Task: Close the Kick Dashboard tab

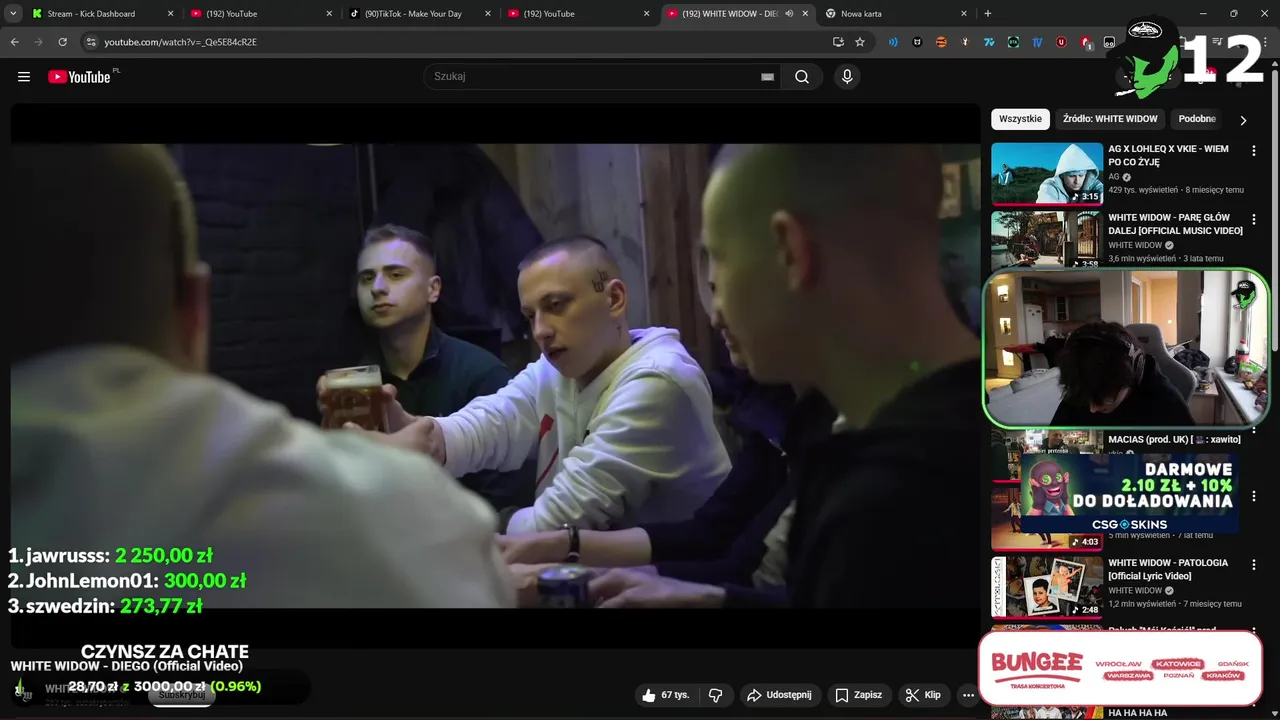Action: tap(170, 13)
